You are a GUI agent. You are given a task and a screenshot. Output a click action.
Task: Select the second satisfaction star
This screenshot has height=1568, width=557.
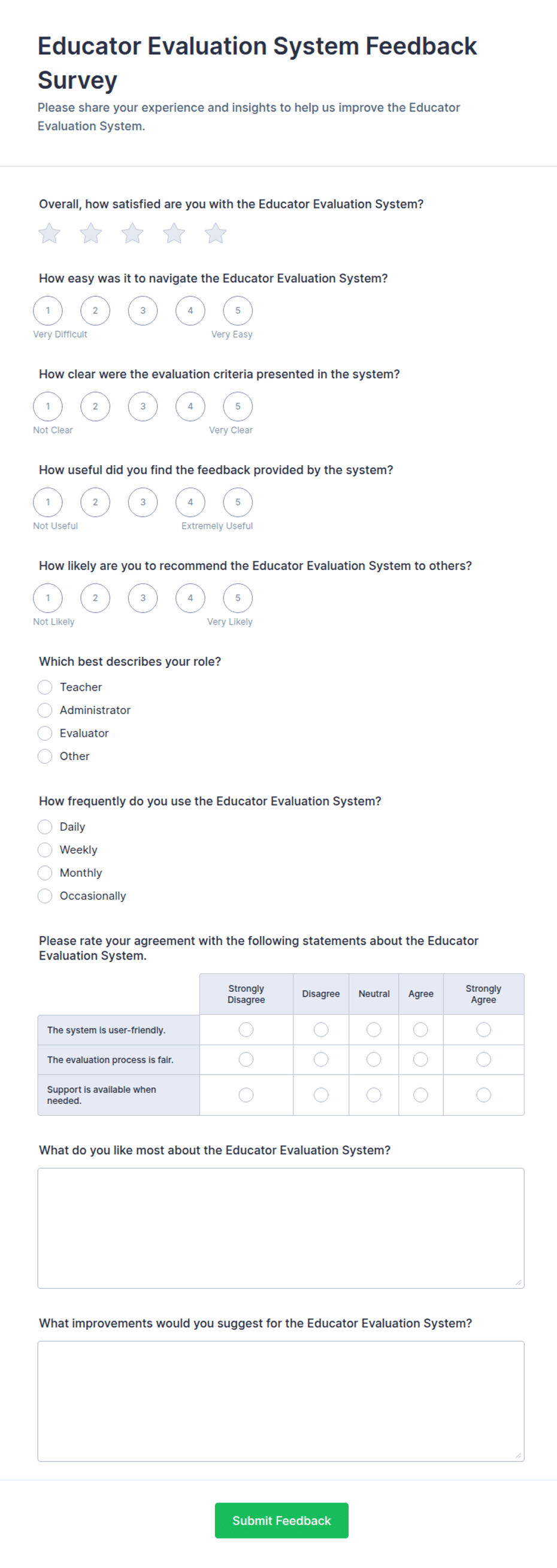point(90,233)
